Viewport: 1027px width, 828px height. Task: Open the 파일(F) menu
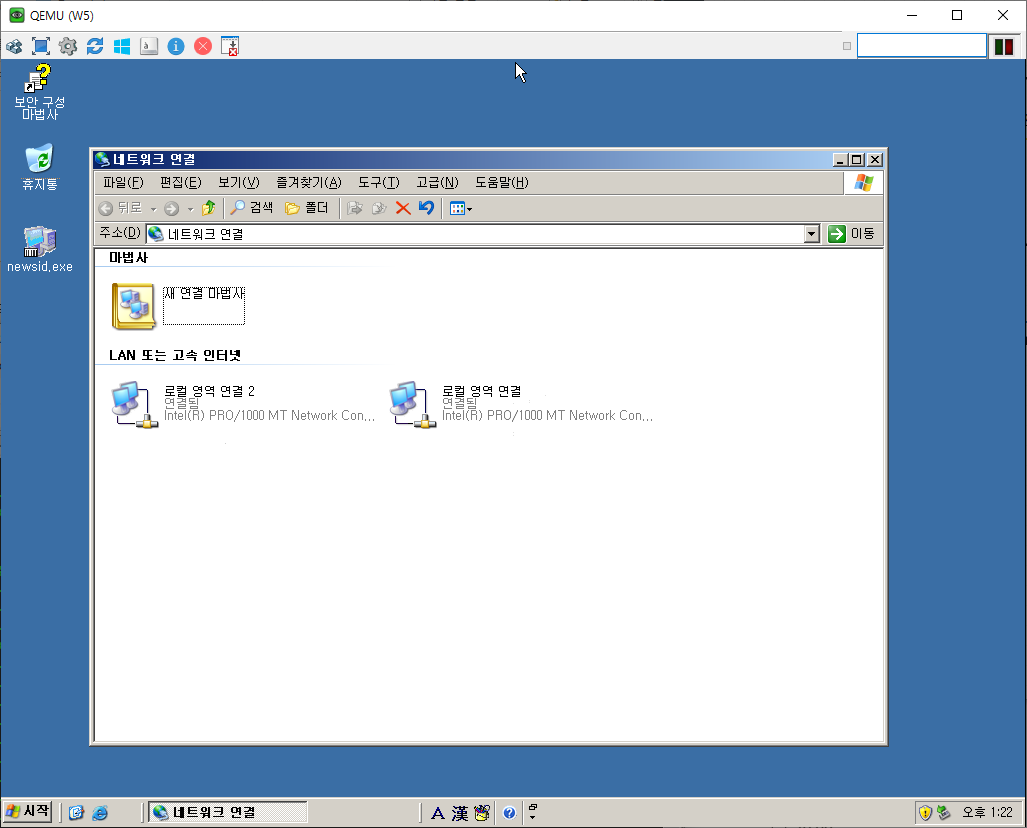(123, 183)
